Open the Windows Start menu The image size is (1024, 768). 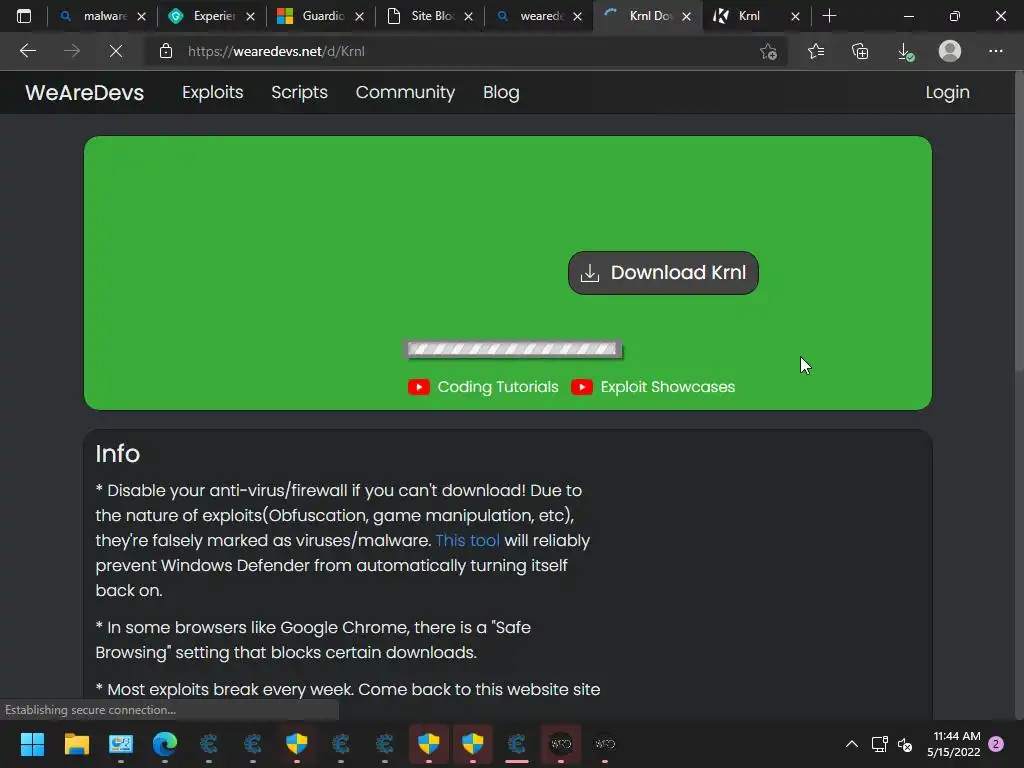pyautogui.click(x=32, y=744)
